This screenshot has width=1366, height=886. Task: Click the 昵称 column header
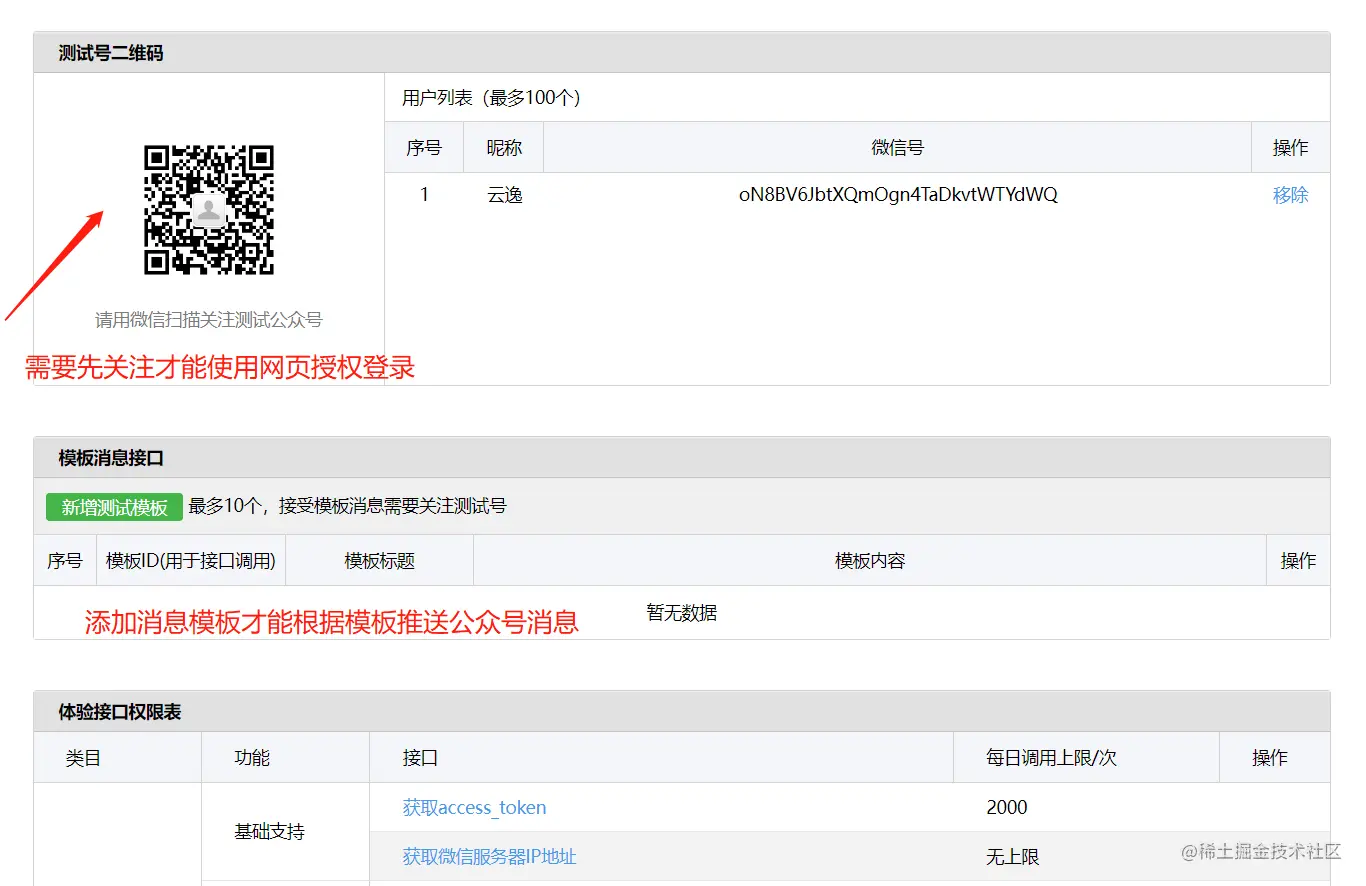click(x=504, y=148)
